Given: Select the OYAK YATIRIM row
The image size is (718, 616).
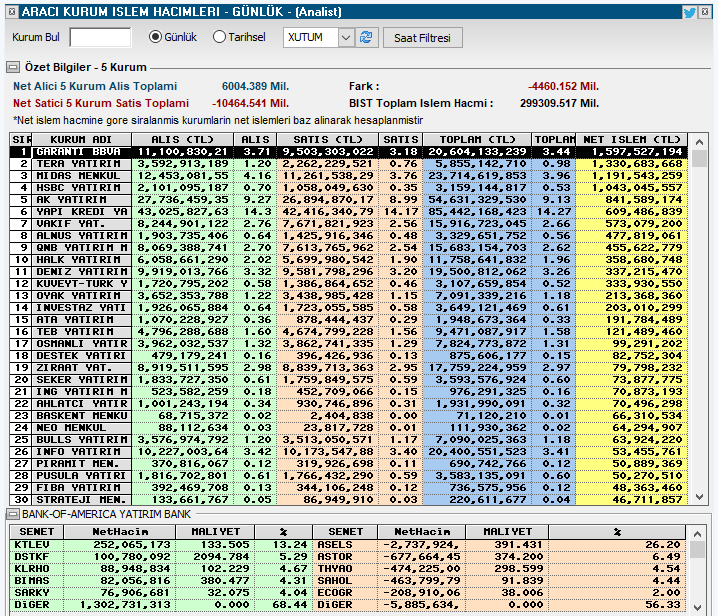Looking at the screenshot, I should (348, 295).
